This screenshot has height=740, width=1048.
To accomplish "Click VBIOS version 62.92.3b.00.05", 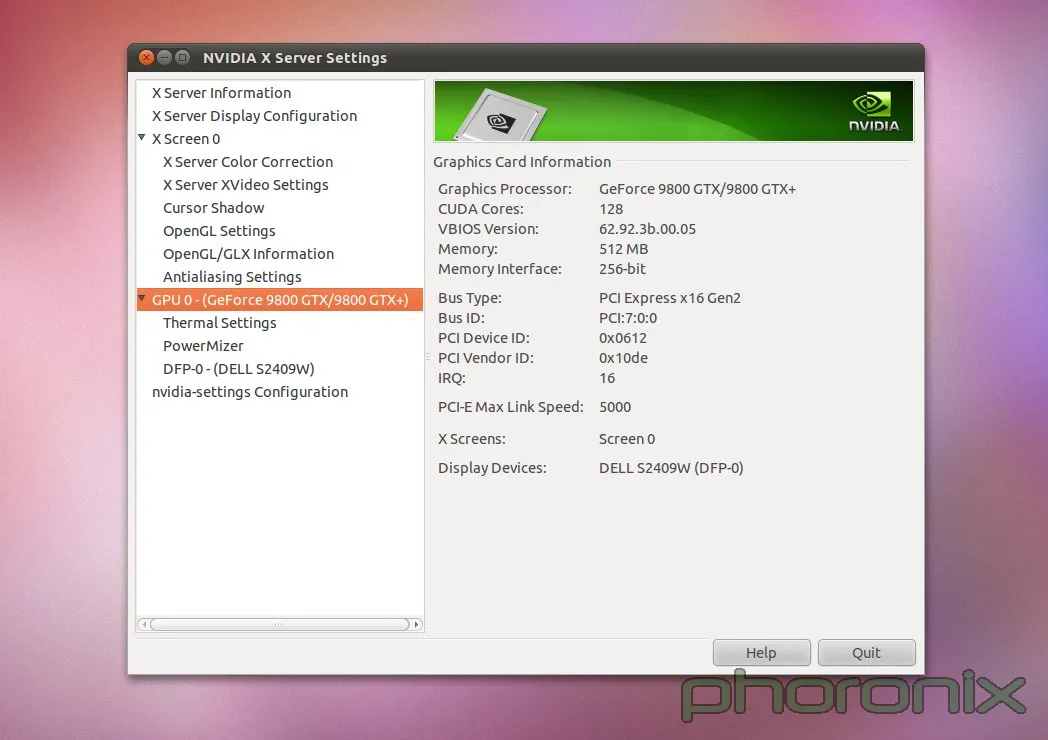I will (x=647, y=229).
